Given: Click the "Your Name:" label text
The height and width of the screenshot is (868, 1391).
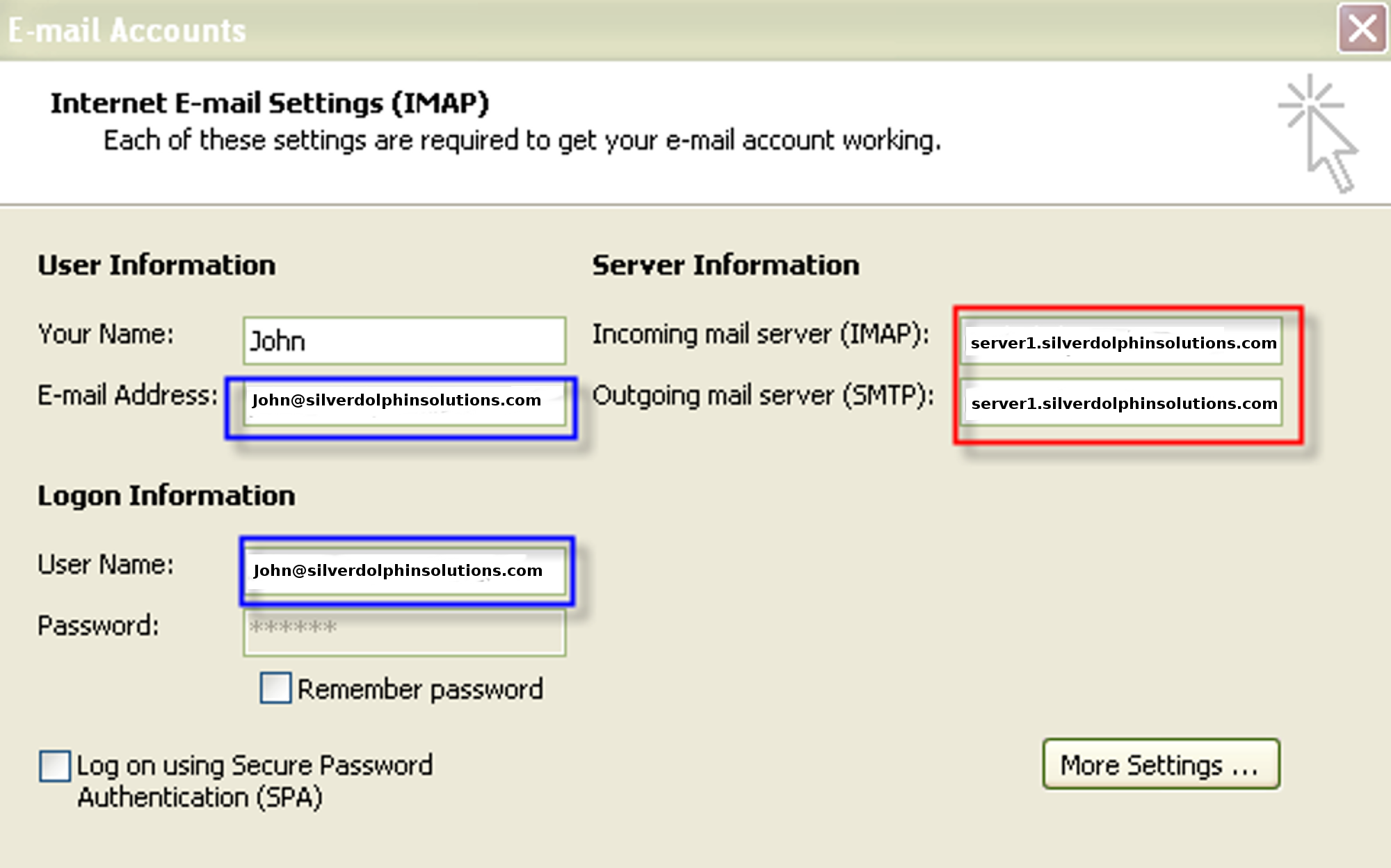Looking at the screenshot, I should pos(106,334).
